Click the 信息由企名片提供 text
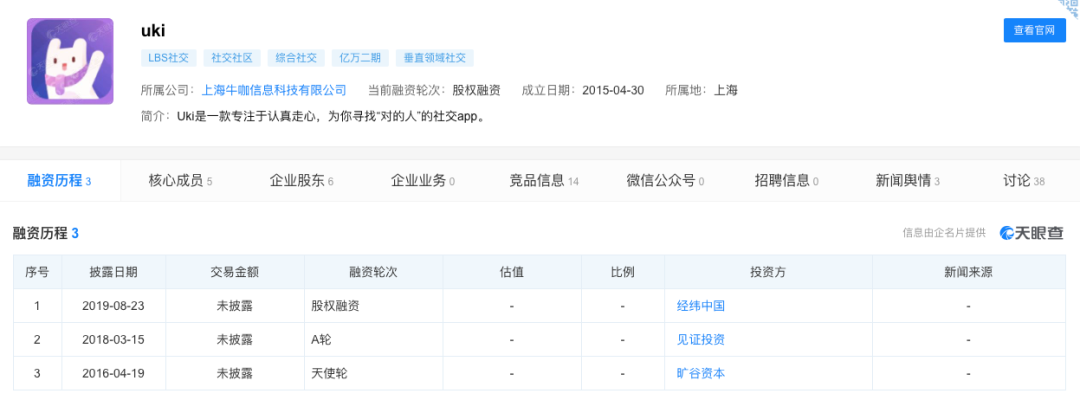Screen dimensions: 1080x400 944,233
